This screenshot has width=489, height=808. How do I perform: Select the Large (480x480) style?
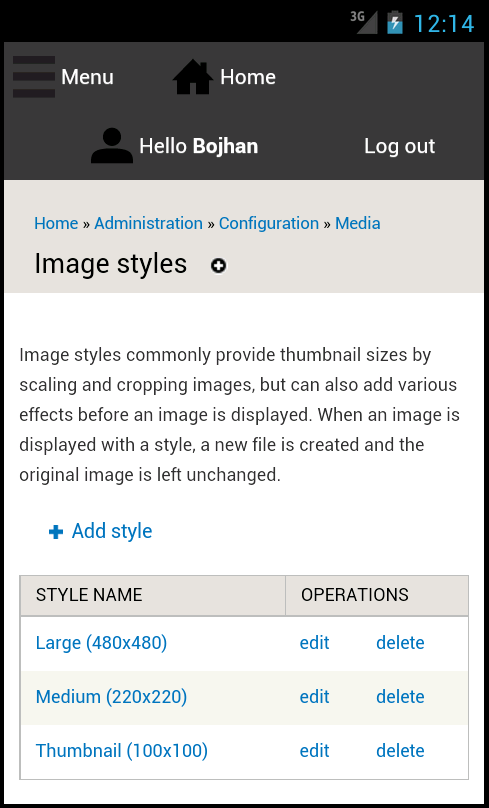pos(102,643)
